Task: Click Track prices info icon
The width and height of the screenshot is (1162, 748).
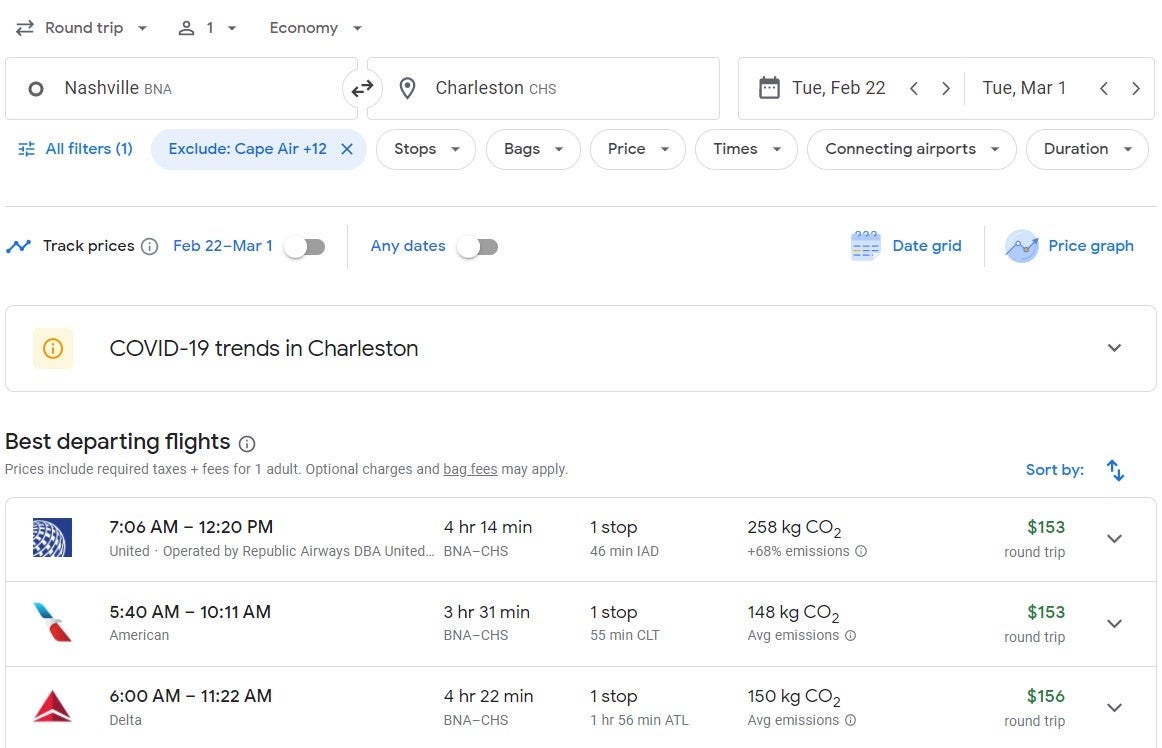Action: click(150, 247)
